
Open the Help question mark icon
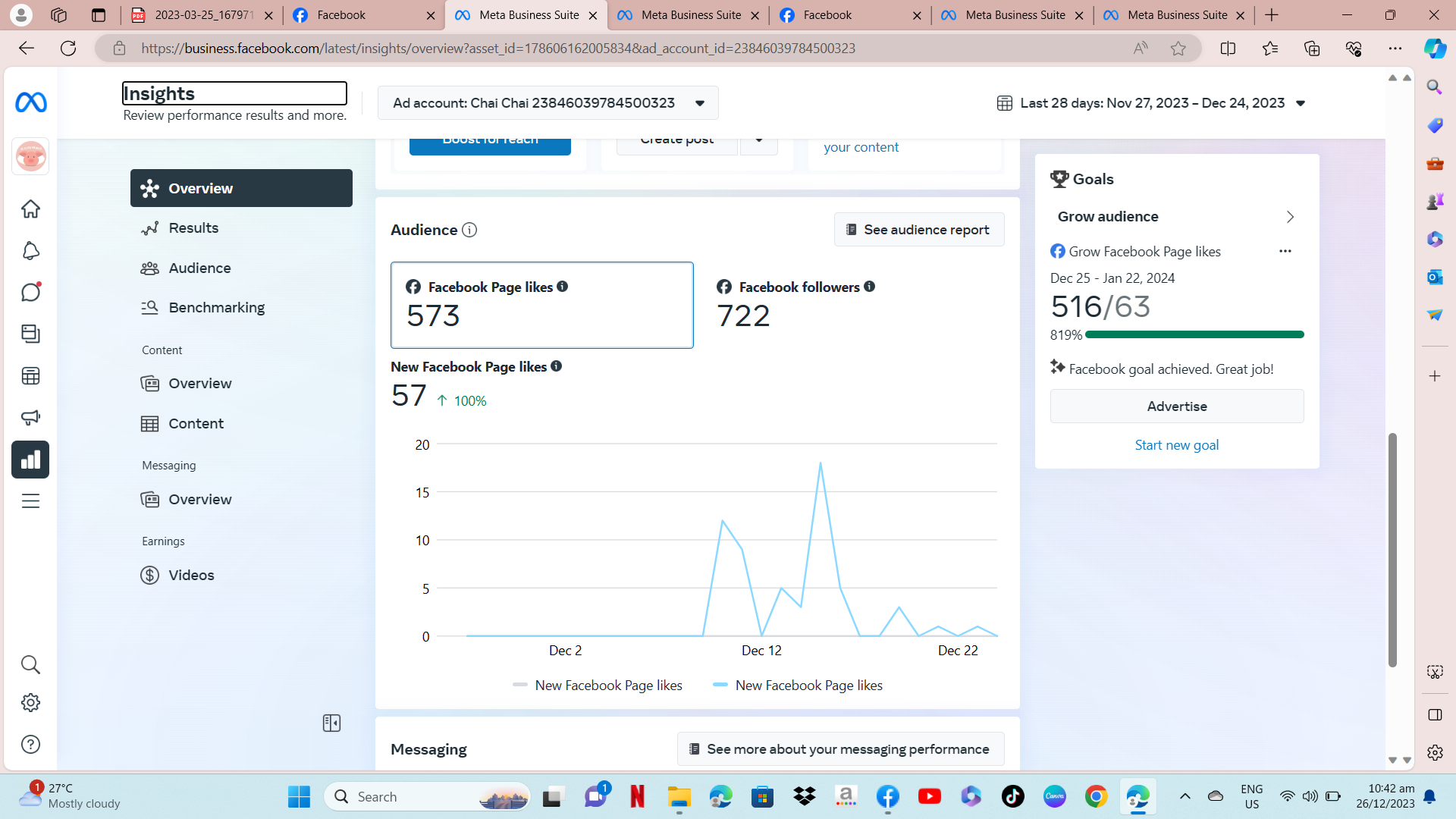pos(30,745)
